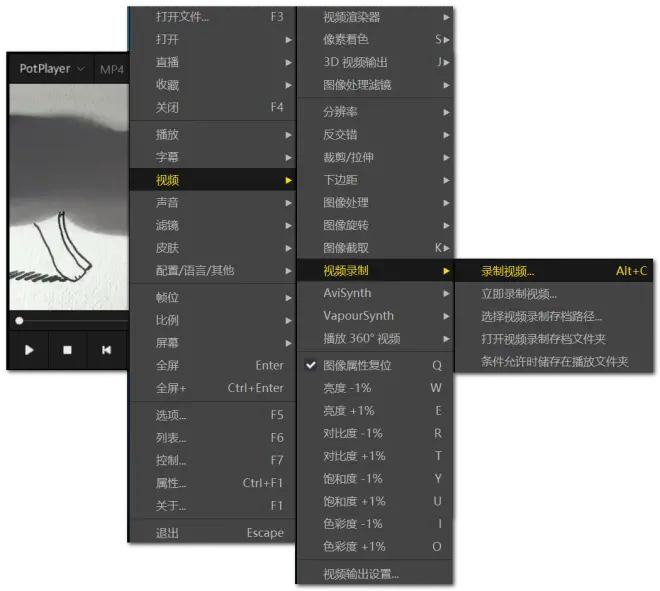Click the Play button in PotPlayer
The width and height of the screenshot is (660, 591).
click(29, 350)
